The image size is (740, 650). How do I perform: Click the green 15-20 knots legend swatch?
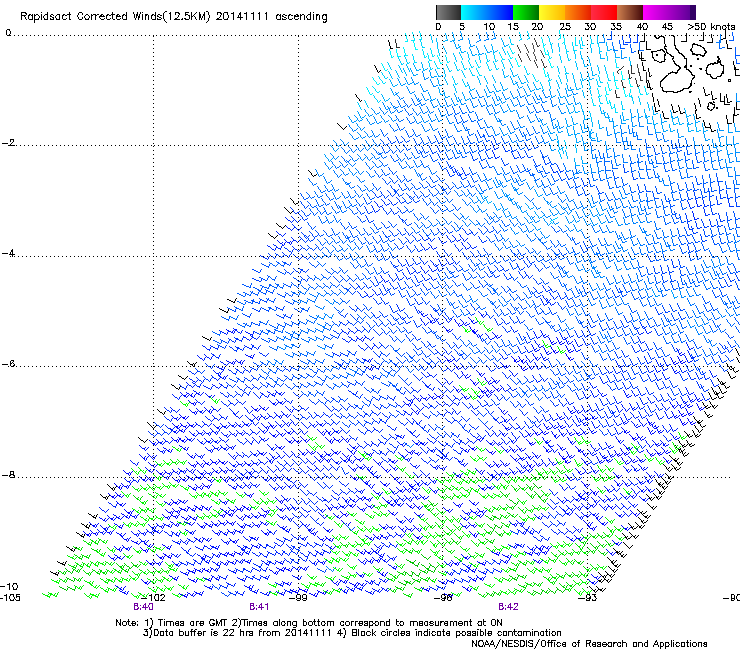coord(526,12)
